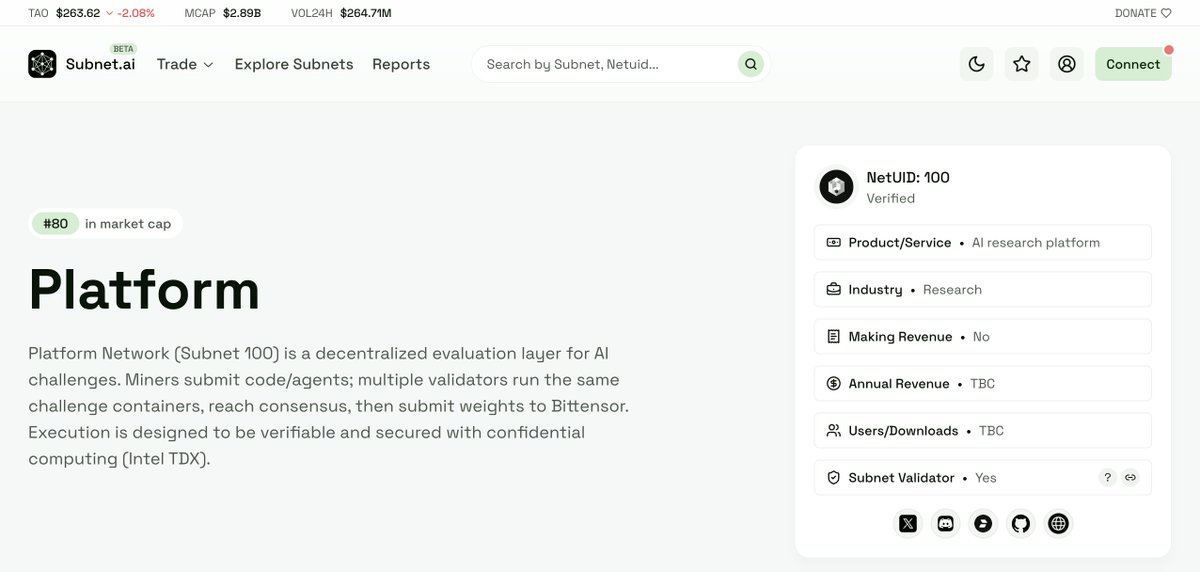Click the BETA badge near logo
This screenshot has height=572, width=1200.
(123, 48)
